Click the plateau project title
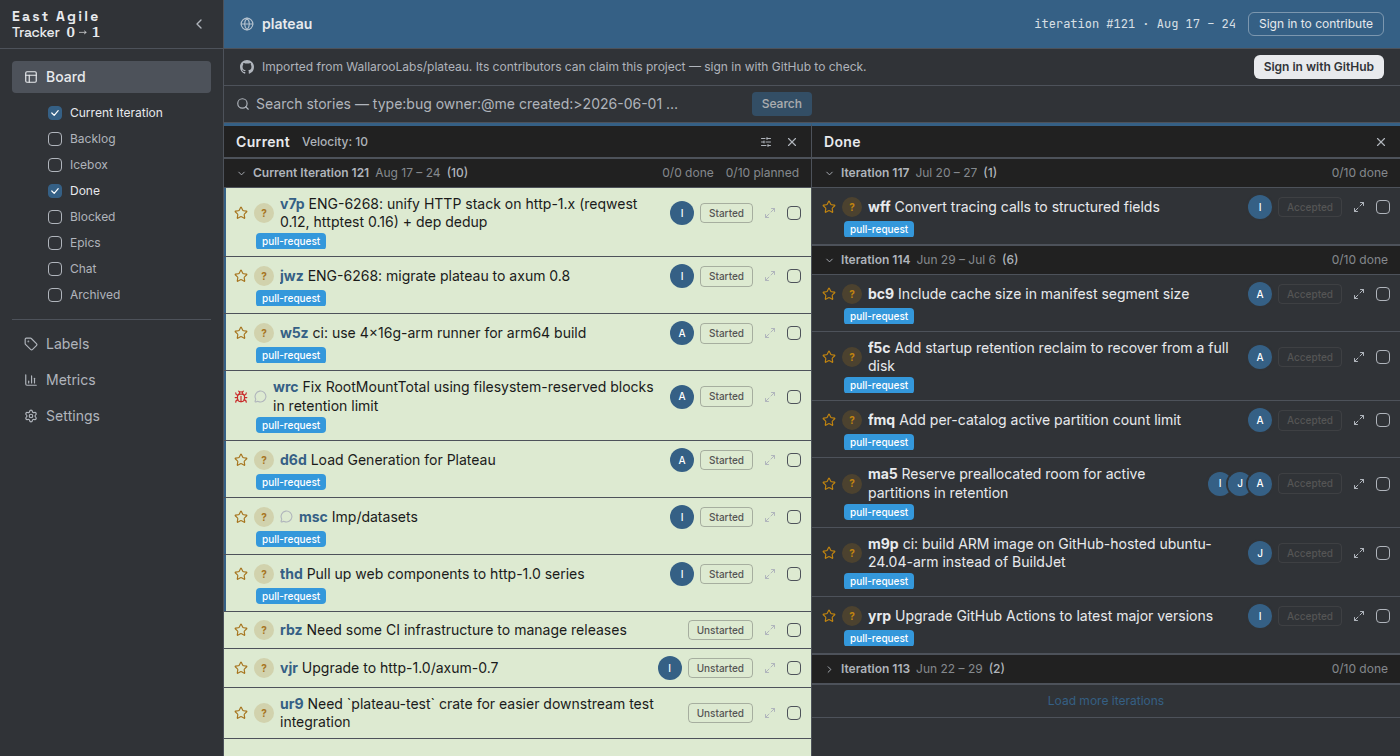 pyautogui.click(x=287, y=24)
